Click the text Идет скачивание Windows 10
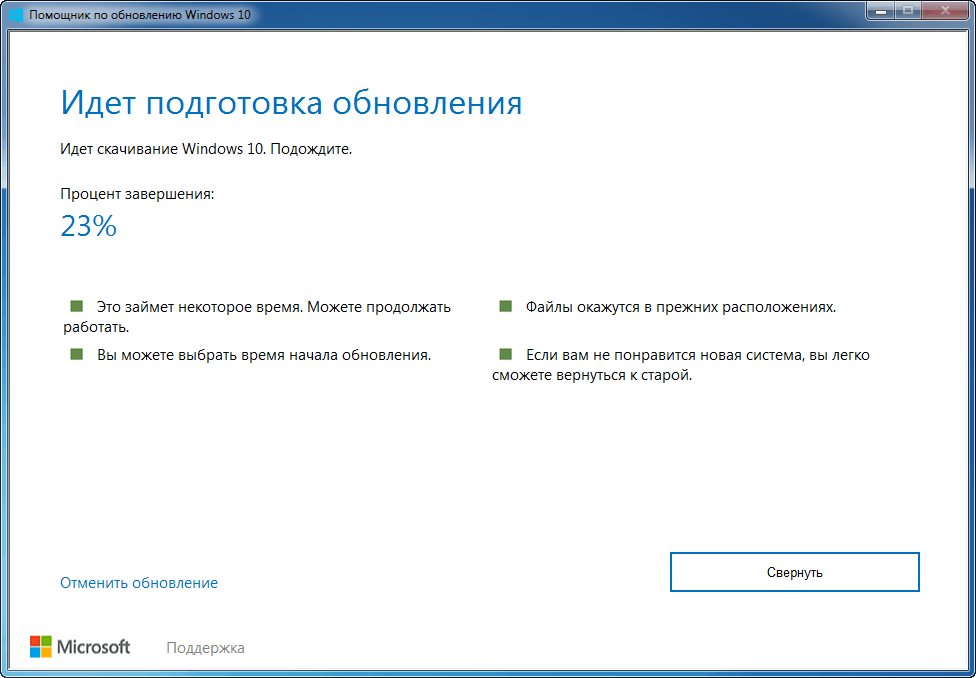Screen dimensions: 976x678 click(164, 149)
